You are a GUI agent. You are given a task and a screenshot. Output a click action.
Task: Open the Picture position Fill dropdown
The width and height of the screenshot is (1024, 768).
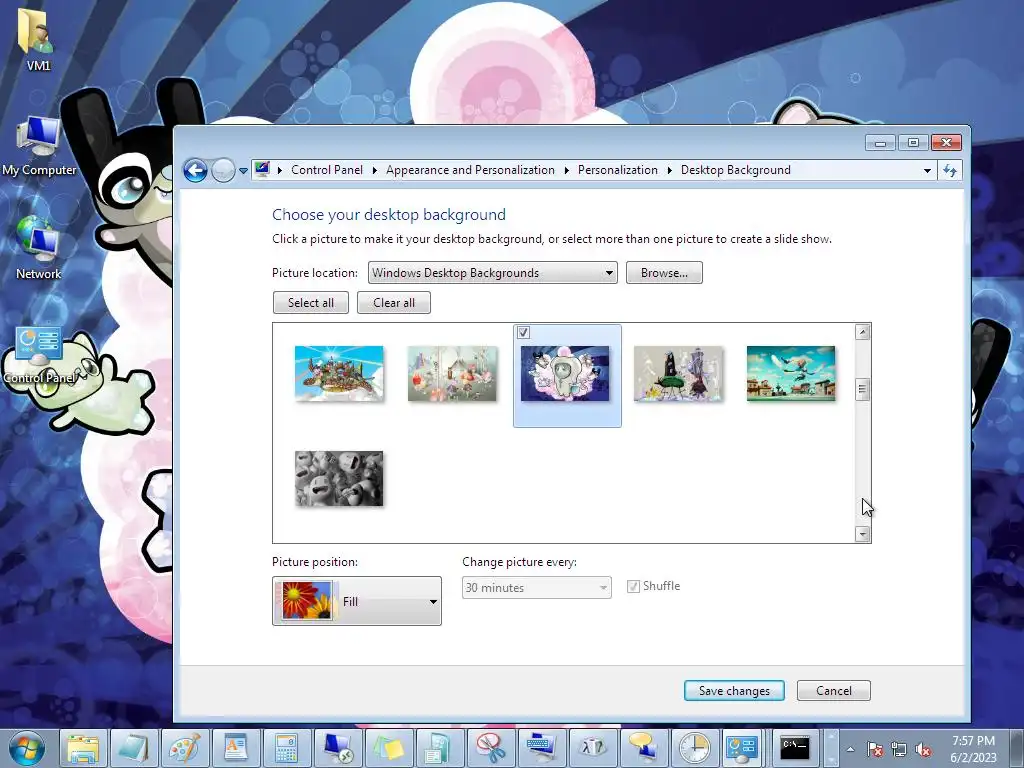coord(357,601)
